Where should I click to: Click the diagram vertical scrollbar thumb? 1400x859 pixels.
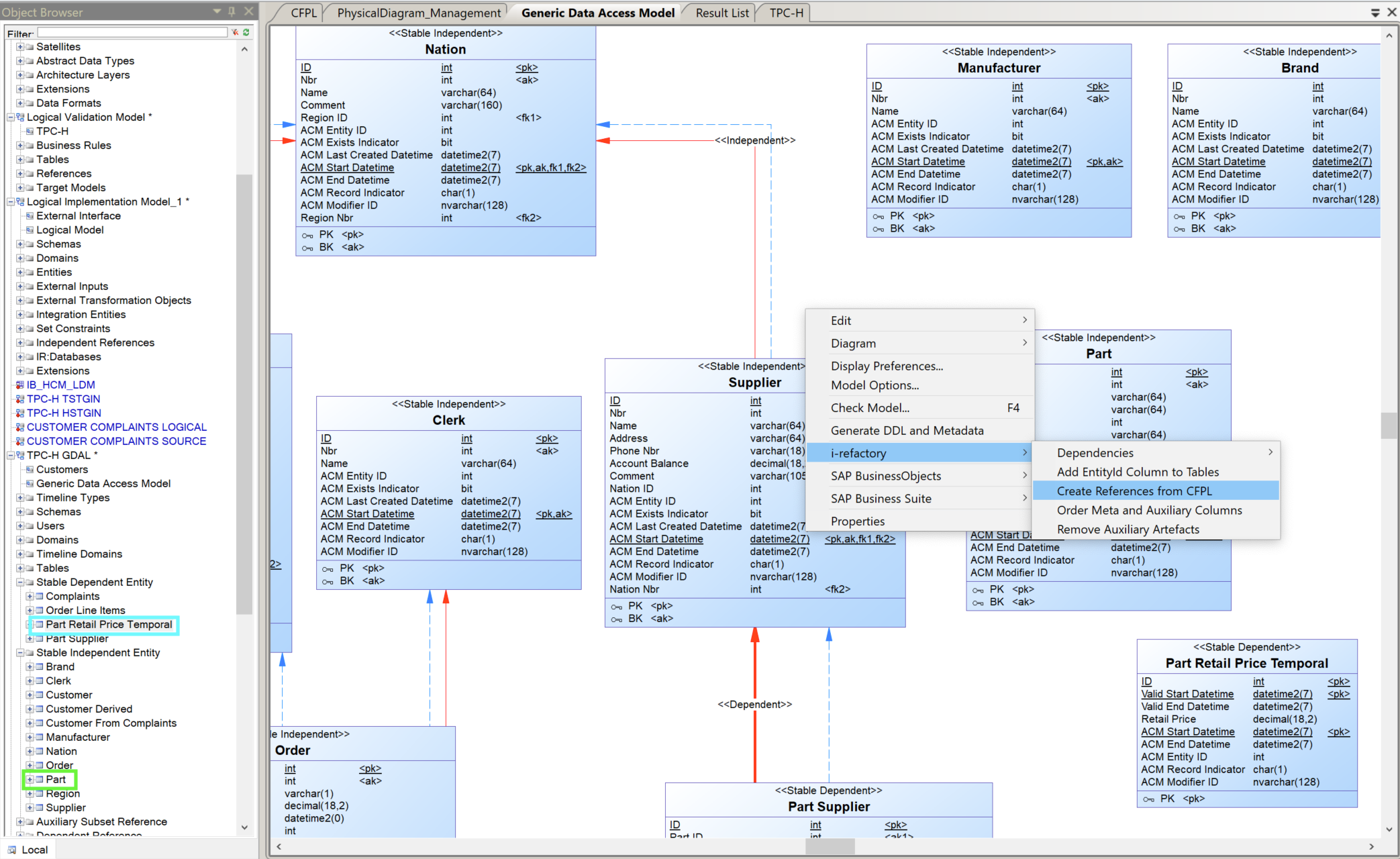1389,425
